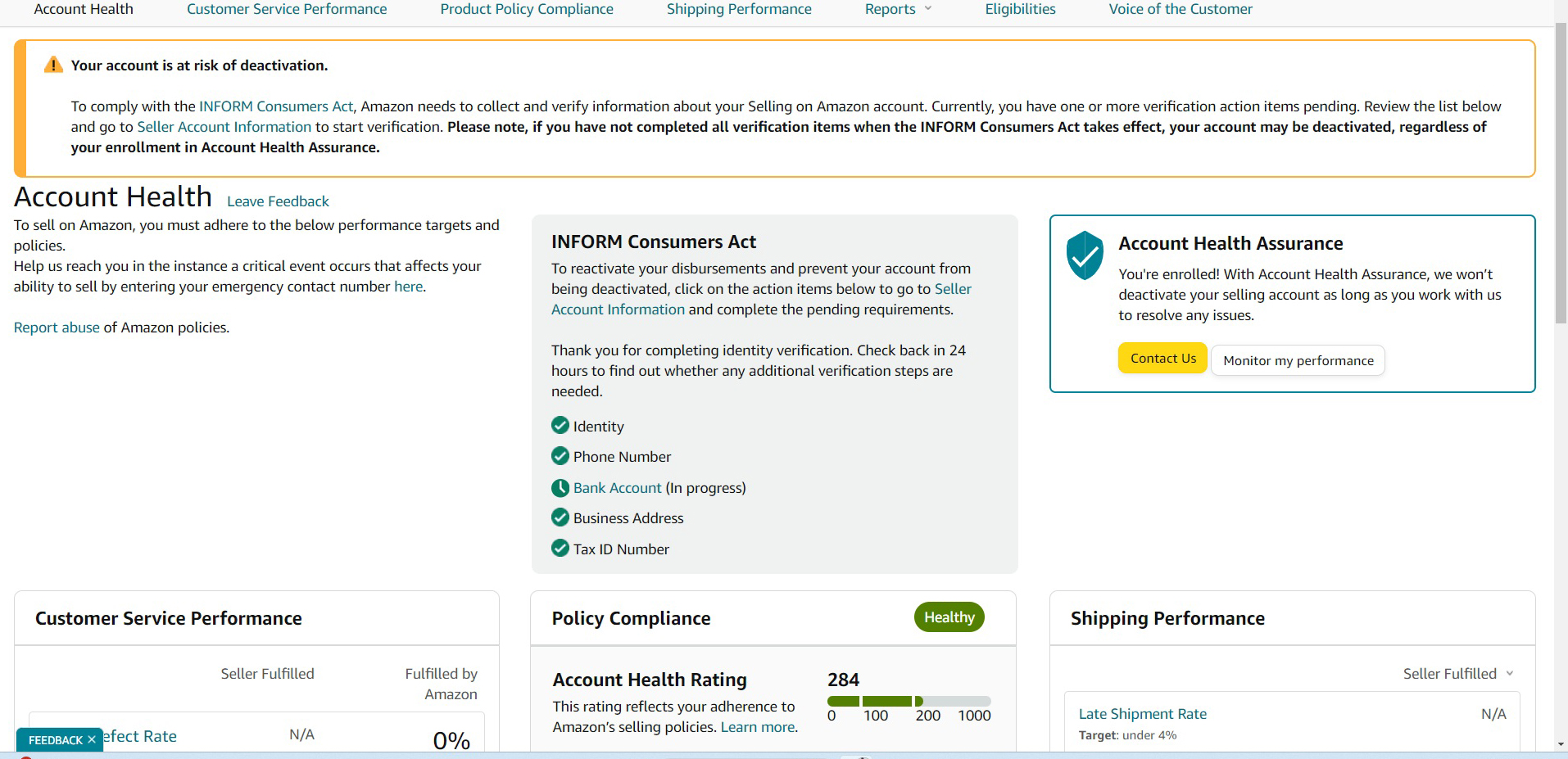Click the Monitor my performance button
Screen dimensions: 1568x759
[1298, 360]
